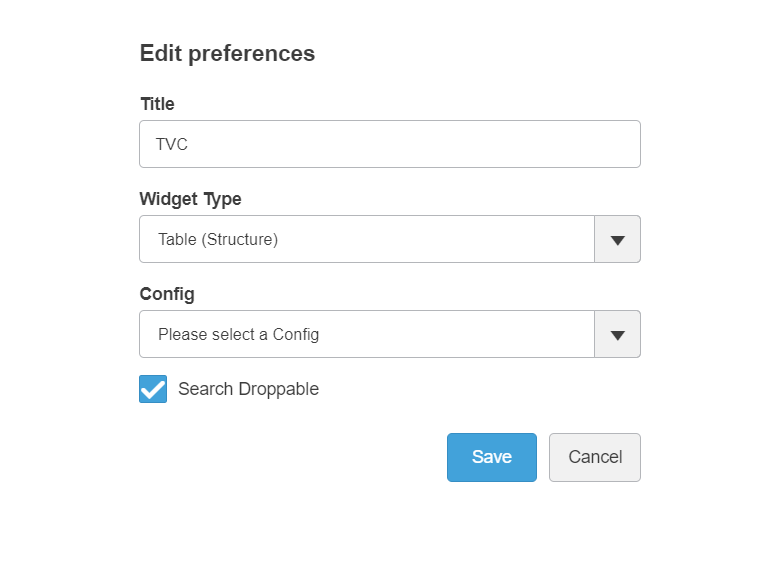Uncheck the Search Droppable checkbox

click(x=153, y=389)
